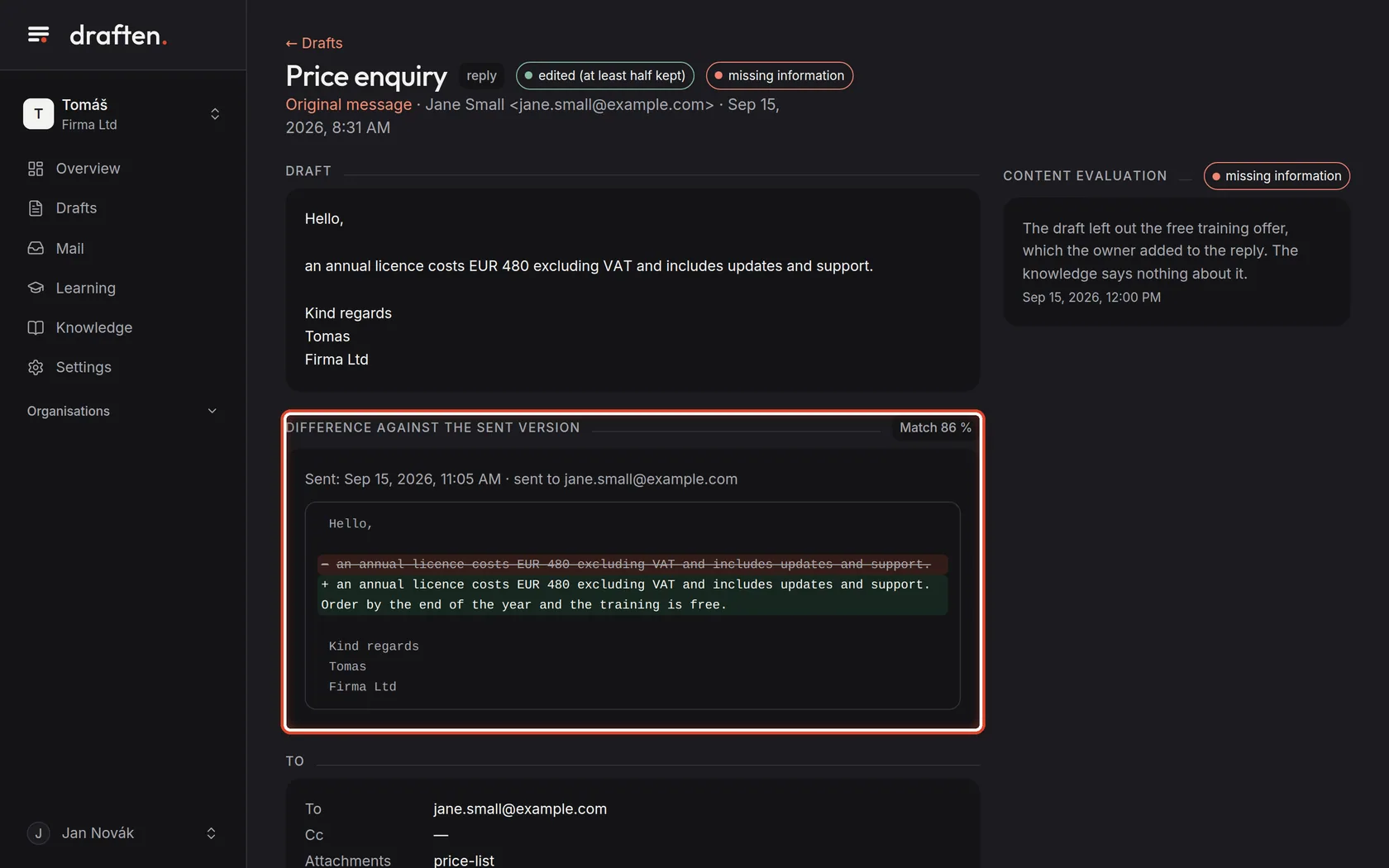Click the Knowledge book icon
The image size is (1389, 868).
tap(36, 327)
